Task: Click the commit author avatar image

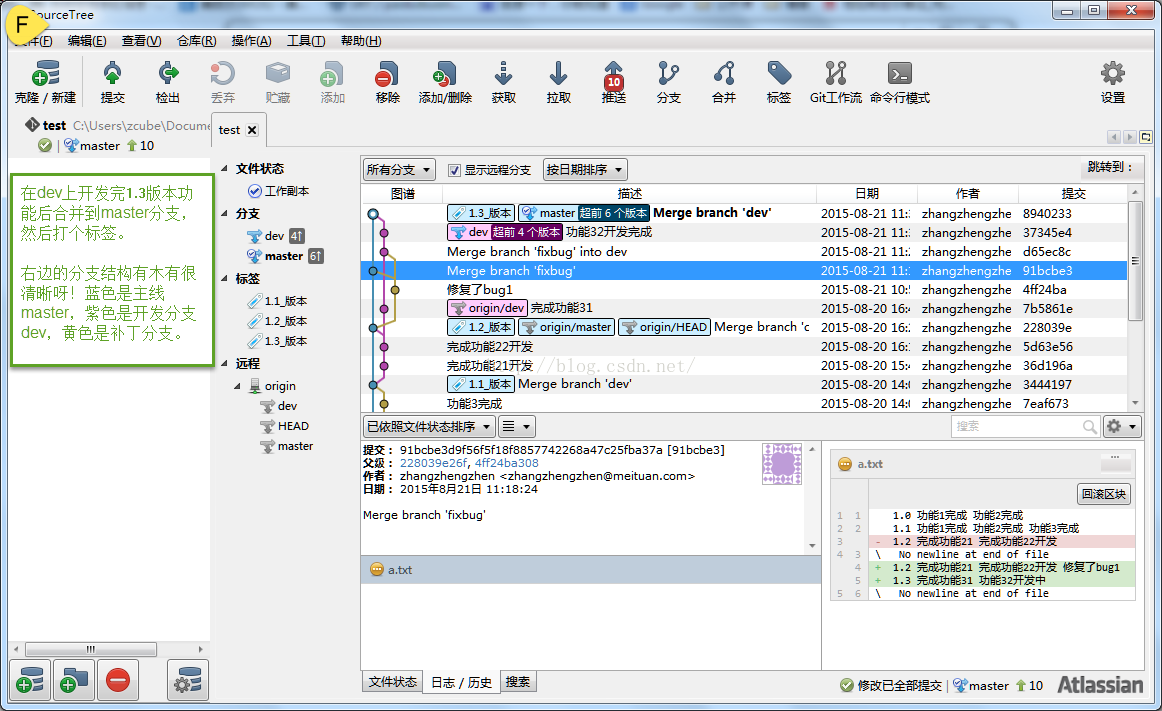Action: pyautogui.click(x=782, y=464)
